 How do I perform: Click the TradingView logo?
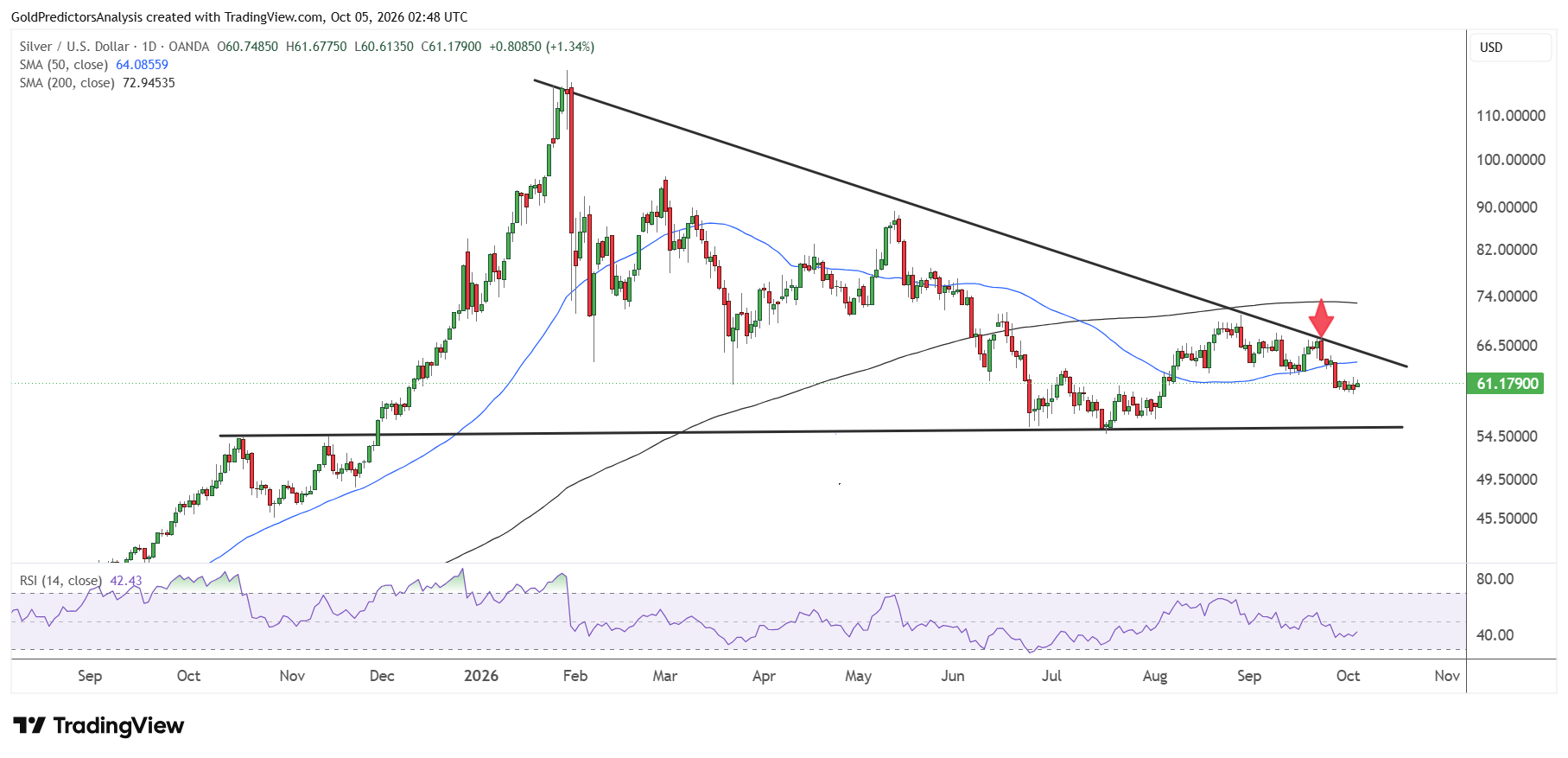pyautogui.click(x=98, y=725)
